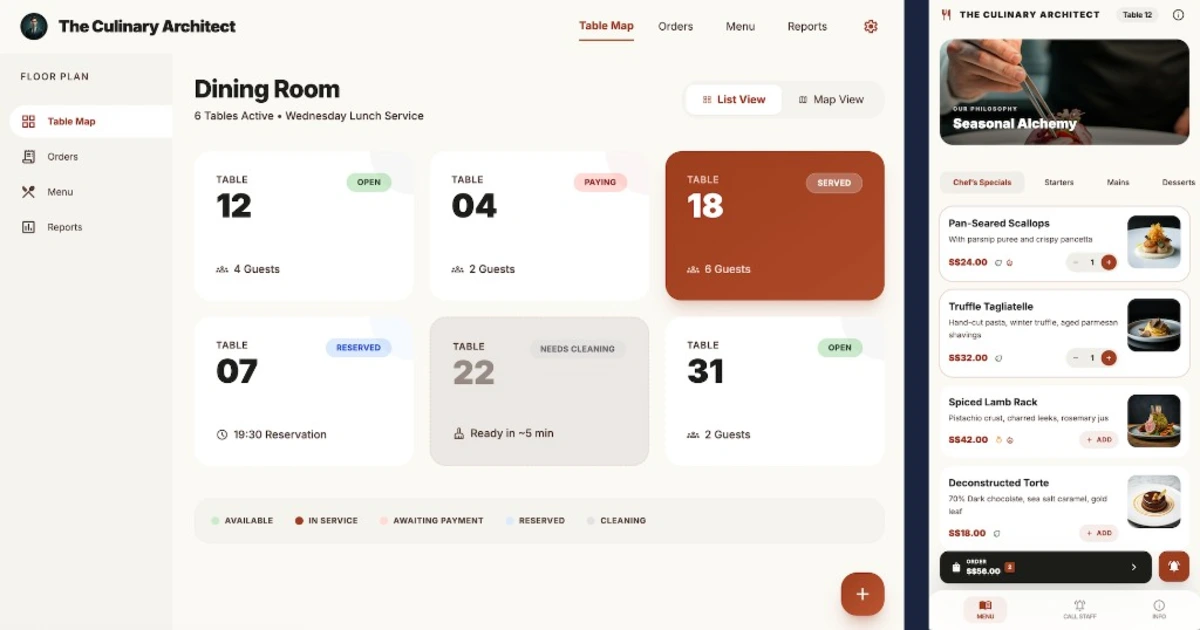Open Table Map tab in top navigation

(606, 26)
